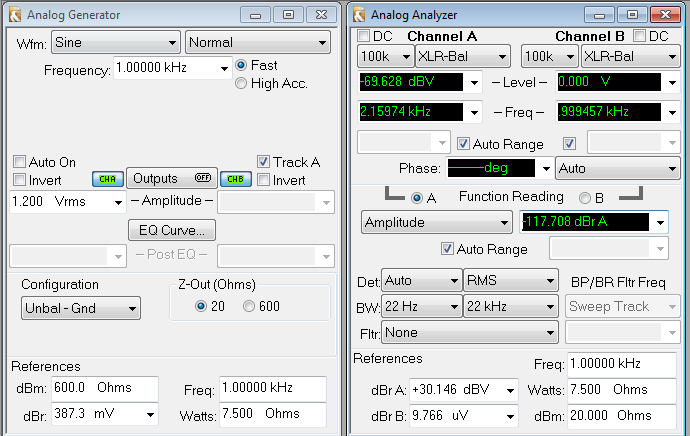Select Function Reading channel A radio
This screenshot has height=436, width=690.
point(417,198)
